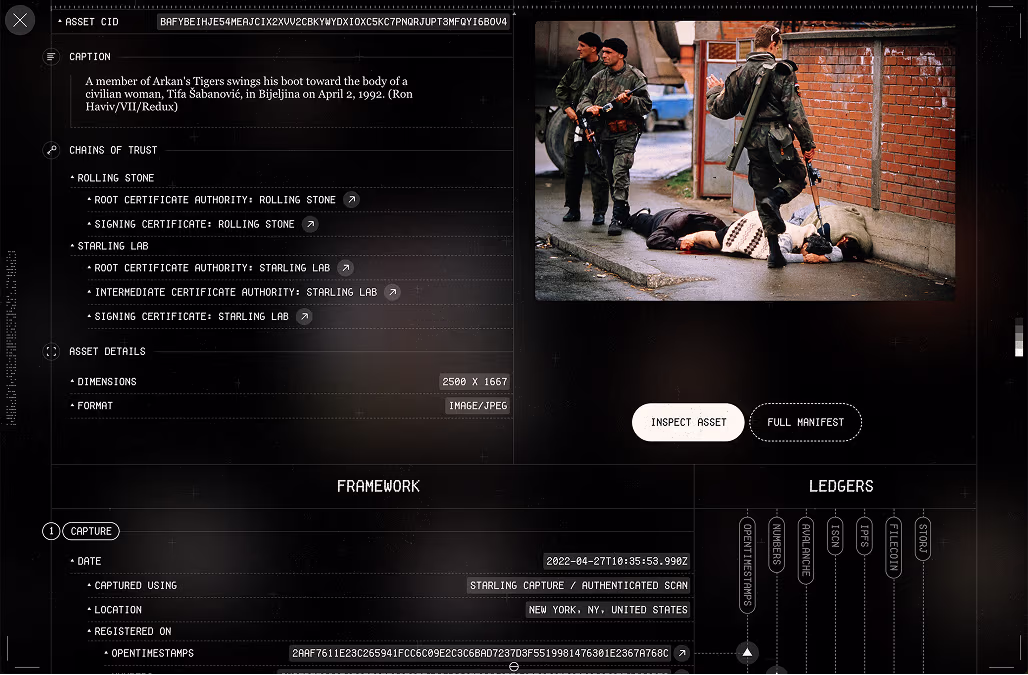The image size is (1028, 675).
Task: Click the OpenTimestamps row label
Action: (152, 653)
